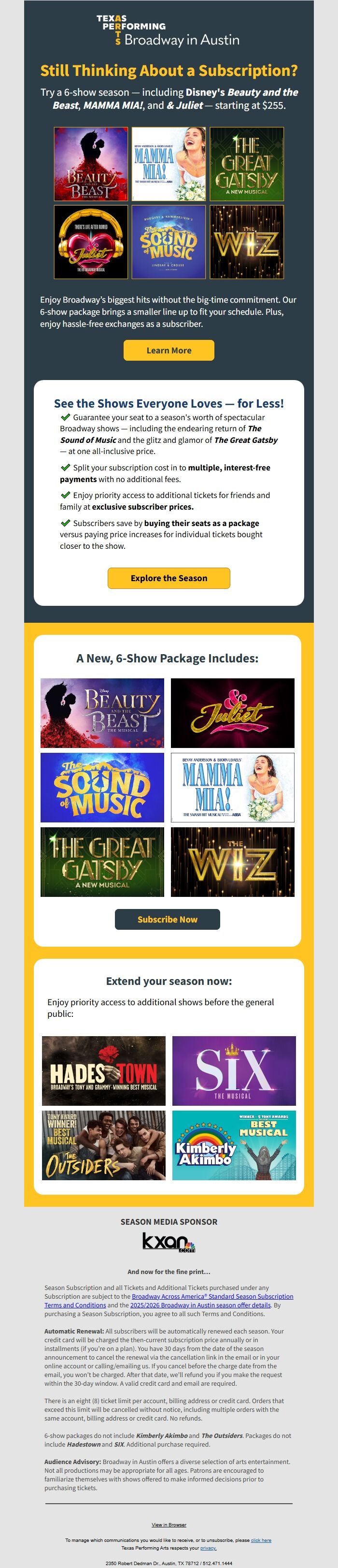The height and width of the screenshot is (1568, 338).
Task: Open the SIX The Musical image
Action: (234, 1070)
